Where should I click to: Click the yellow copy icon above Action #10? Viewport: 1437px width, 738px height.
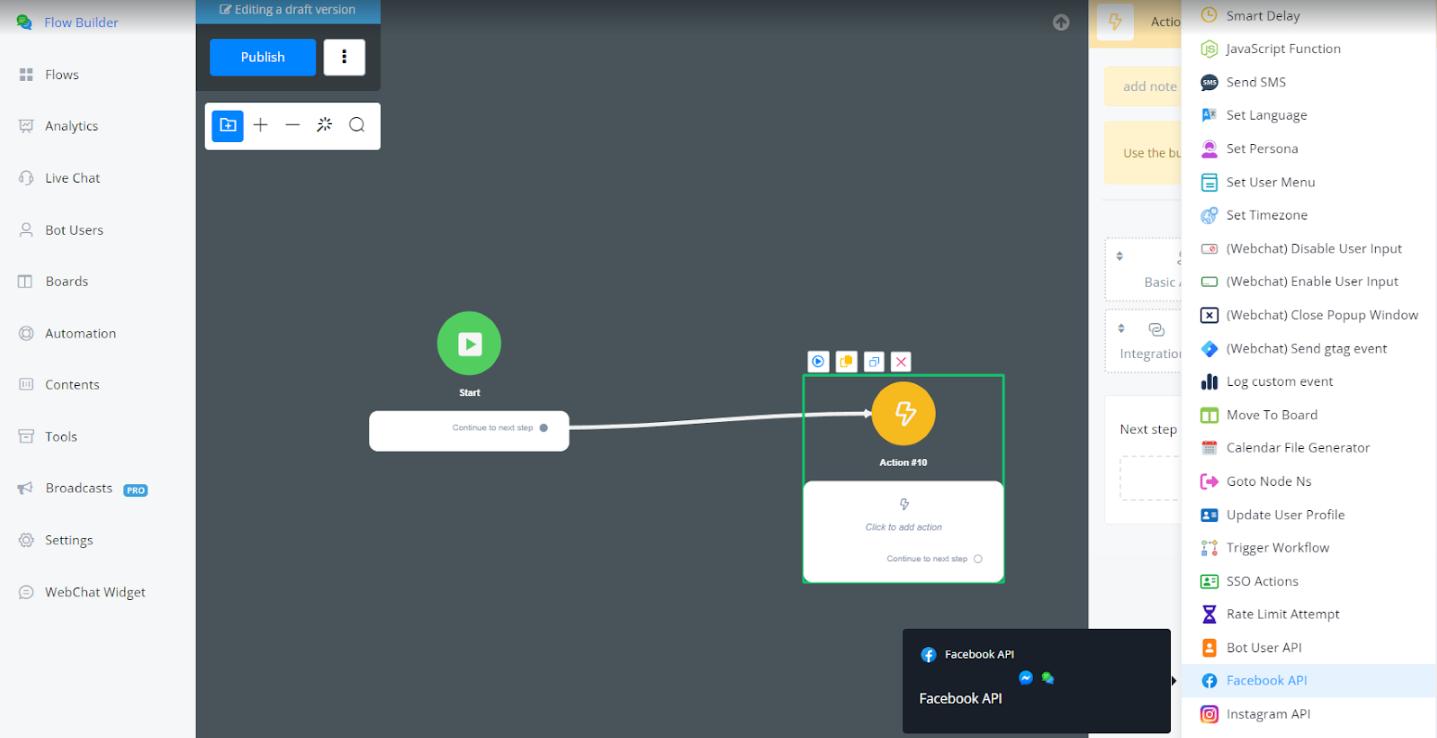click(846, 362)
